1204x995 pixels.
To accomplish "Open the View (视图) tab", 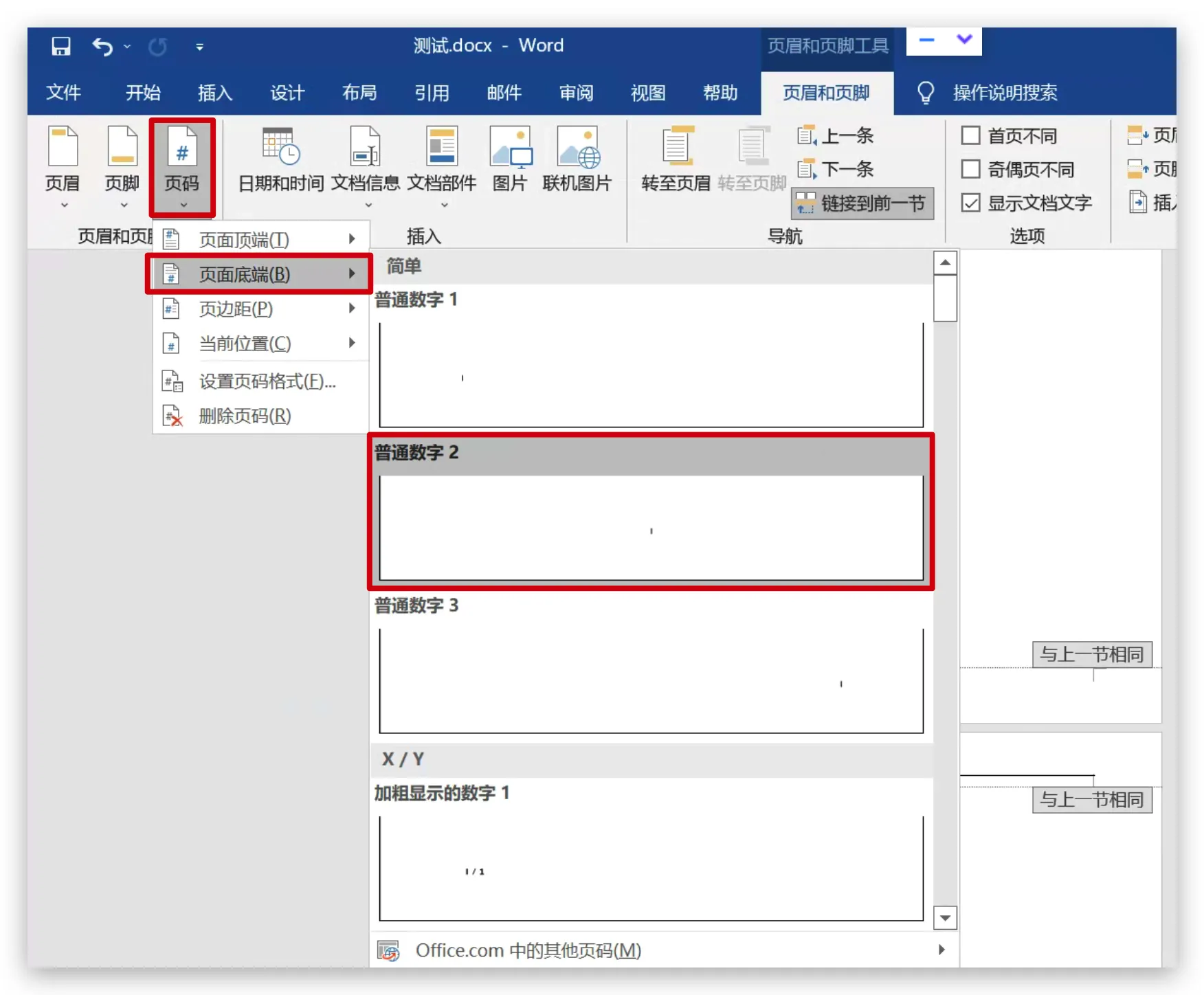I will [x=648, y=93].
